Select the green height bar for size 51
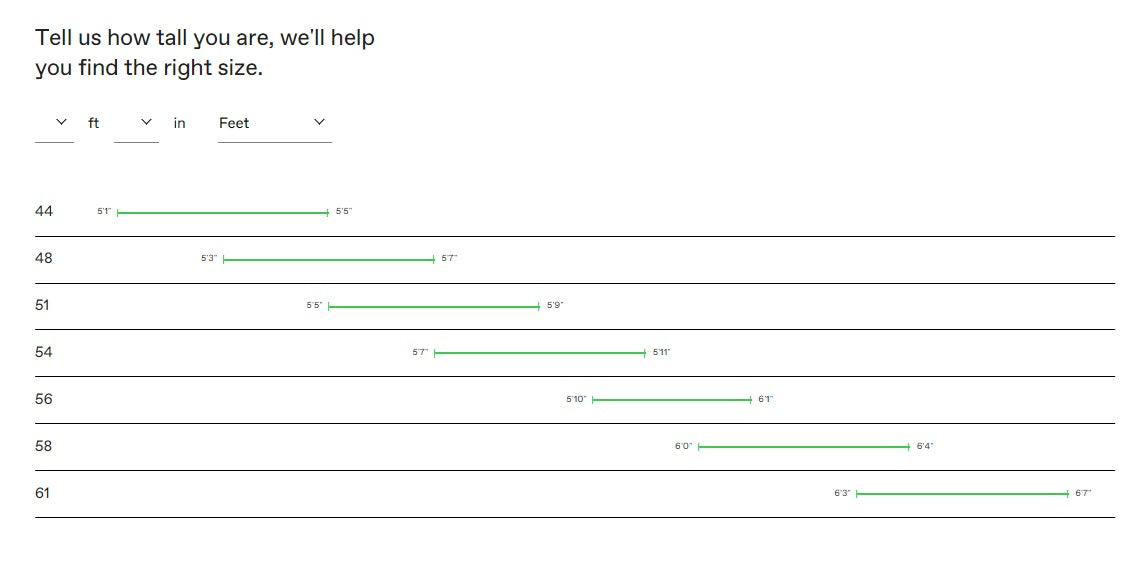The image size is (1138, 565). [x=433, y=307]
